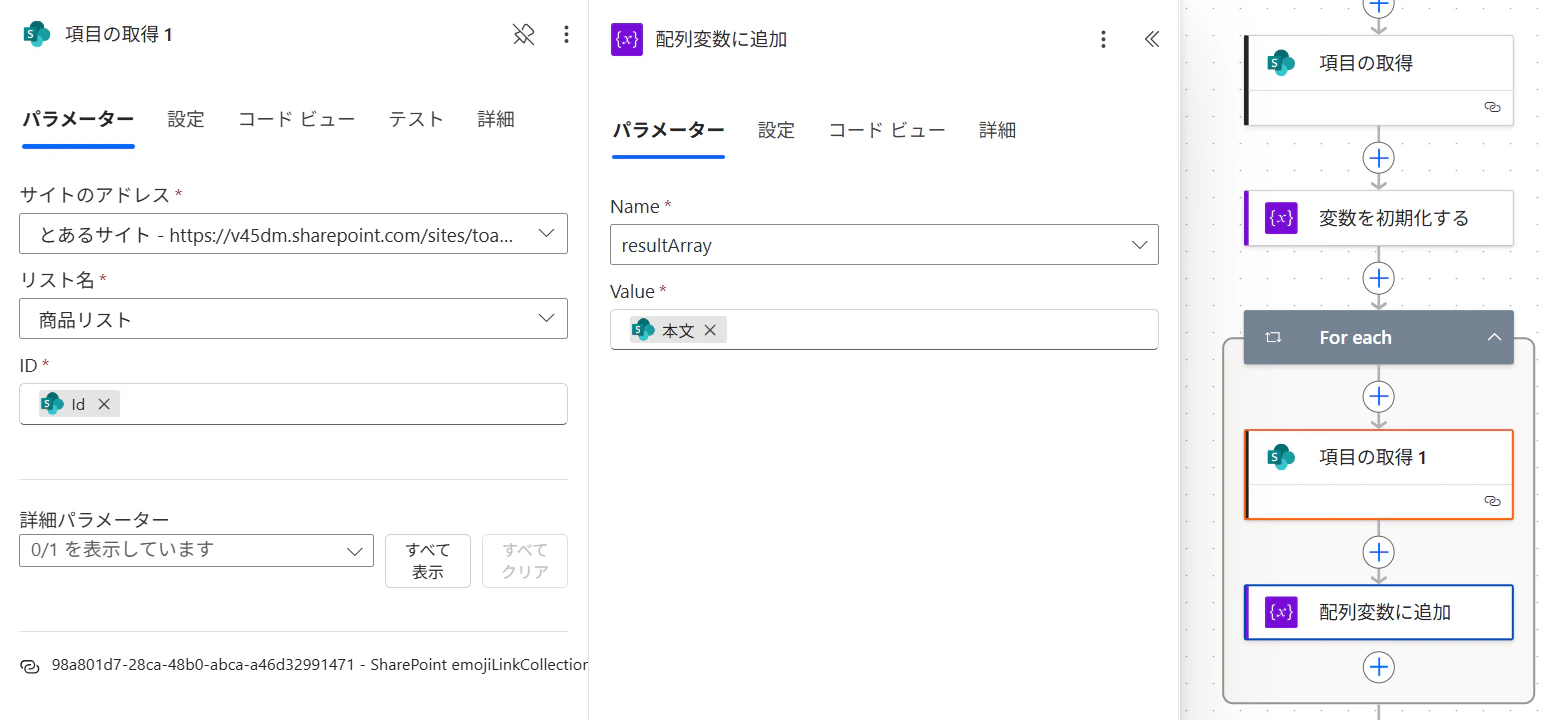Image resolution: width=1562 pixels, height=720 pixels.
Task: Click inside the Value input field
Action: (884, 329)
